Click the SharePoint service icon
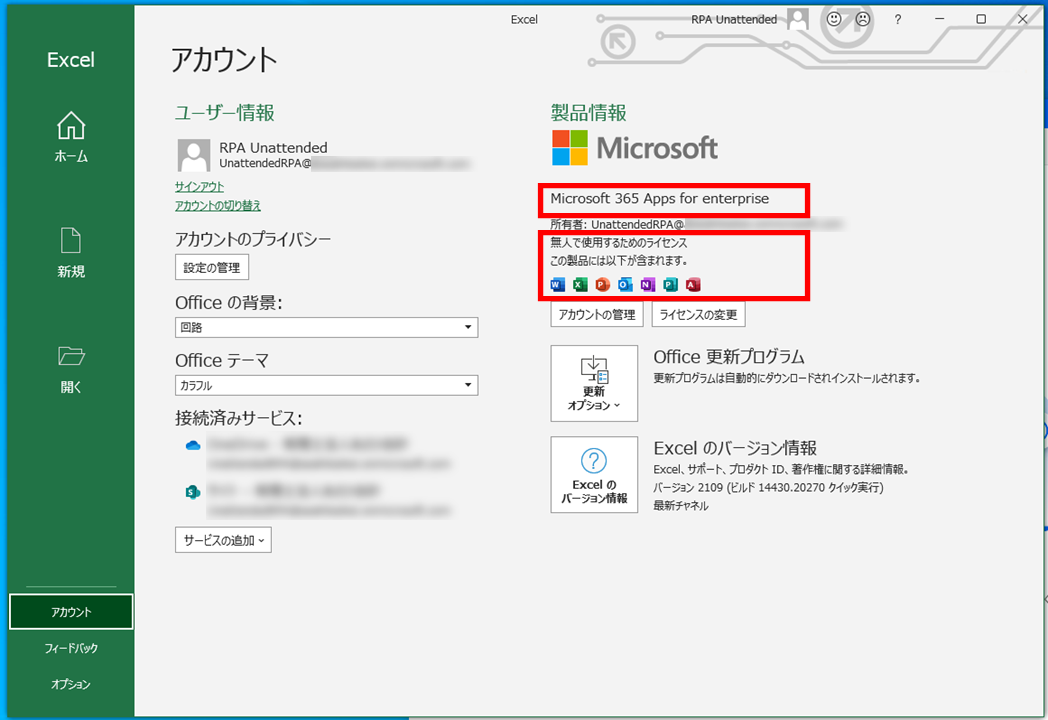Image resolution: width=1048 pixels, height=720 pixels. click(192, 492)
